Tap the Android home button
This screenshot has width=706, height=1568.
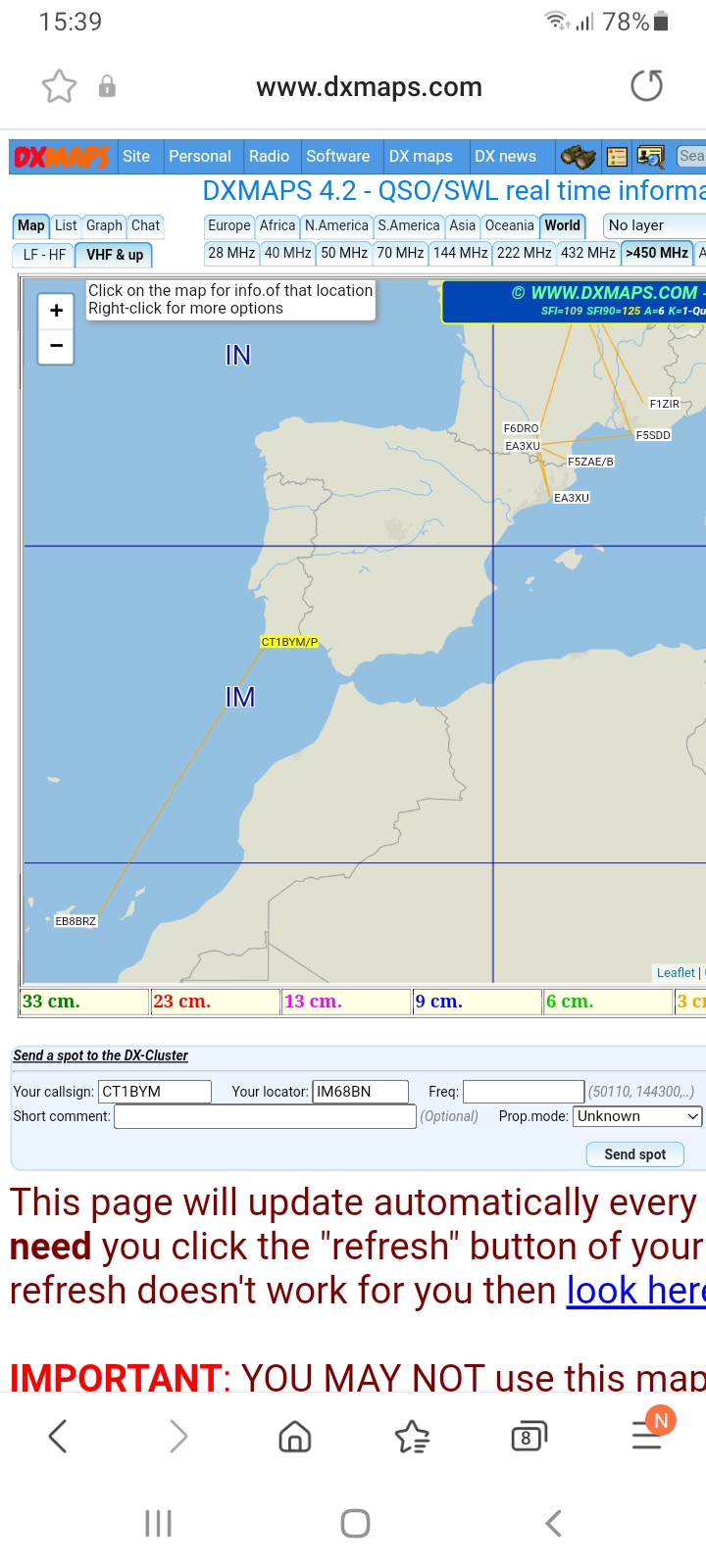click(x=355, y=1523)
